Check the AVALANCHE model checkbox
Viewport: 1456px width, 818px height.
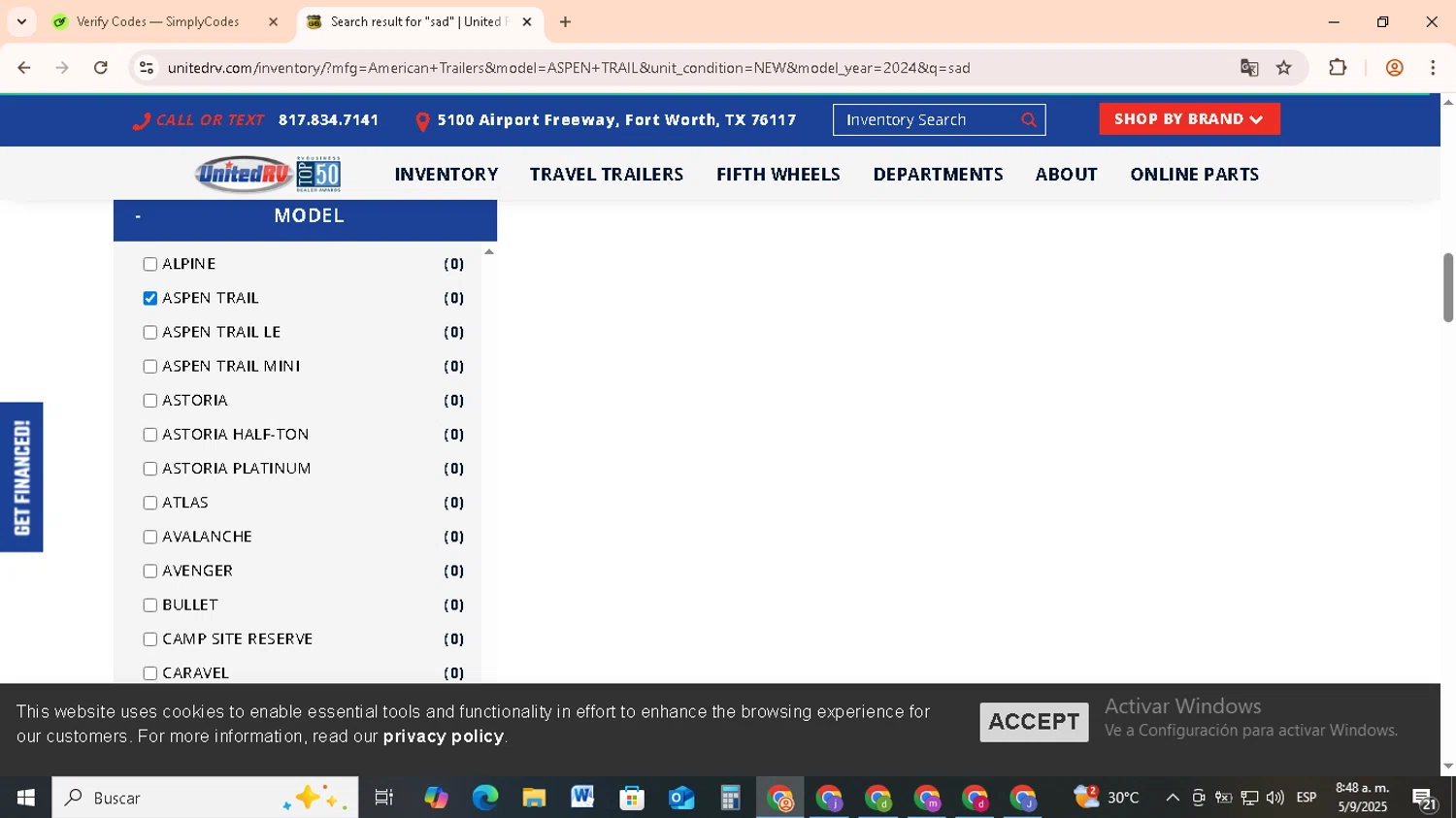150,537
